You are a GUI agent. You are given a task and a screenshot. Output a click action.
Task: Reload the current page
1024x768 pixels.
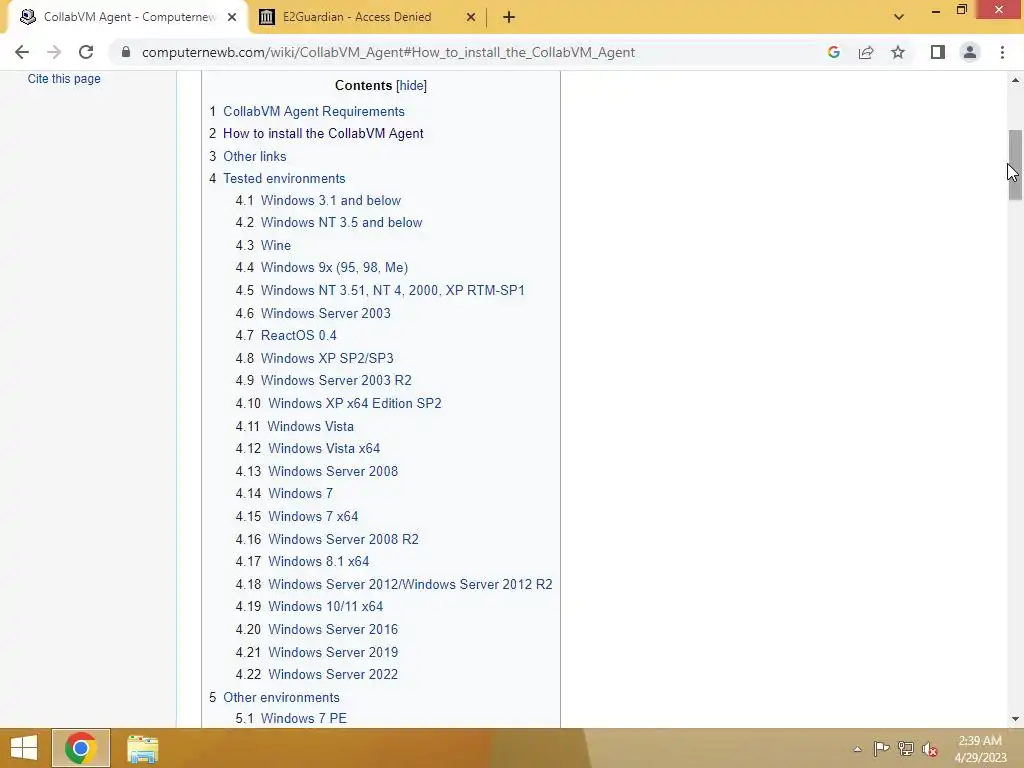click(86, 52)
